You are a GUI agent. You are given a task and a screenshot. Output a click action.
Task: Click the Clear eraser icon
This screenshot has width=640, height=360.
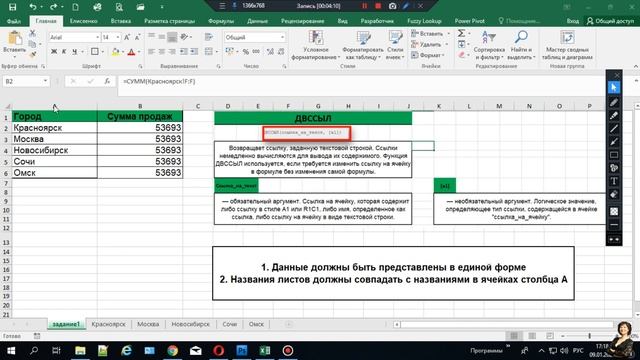coord(461,55)
